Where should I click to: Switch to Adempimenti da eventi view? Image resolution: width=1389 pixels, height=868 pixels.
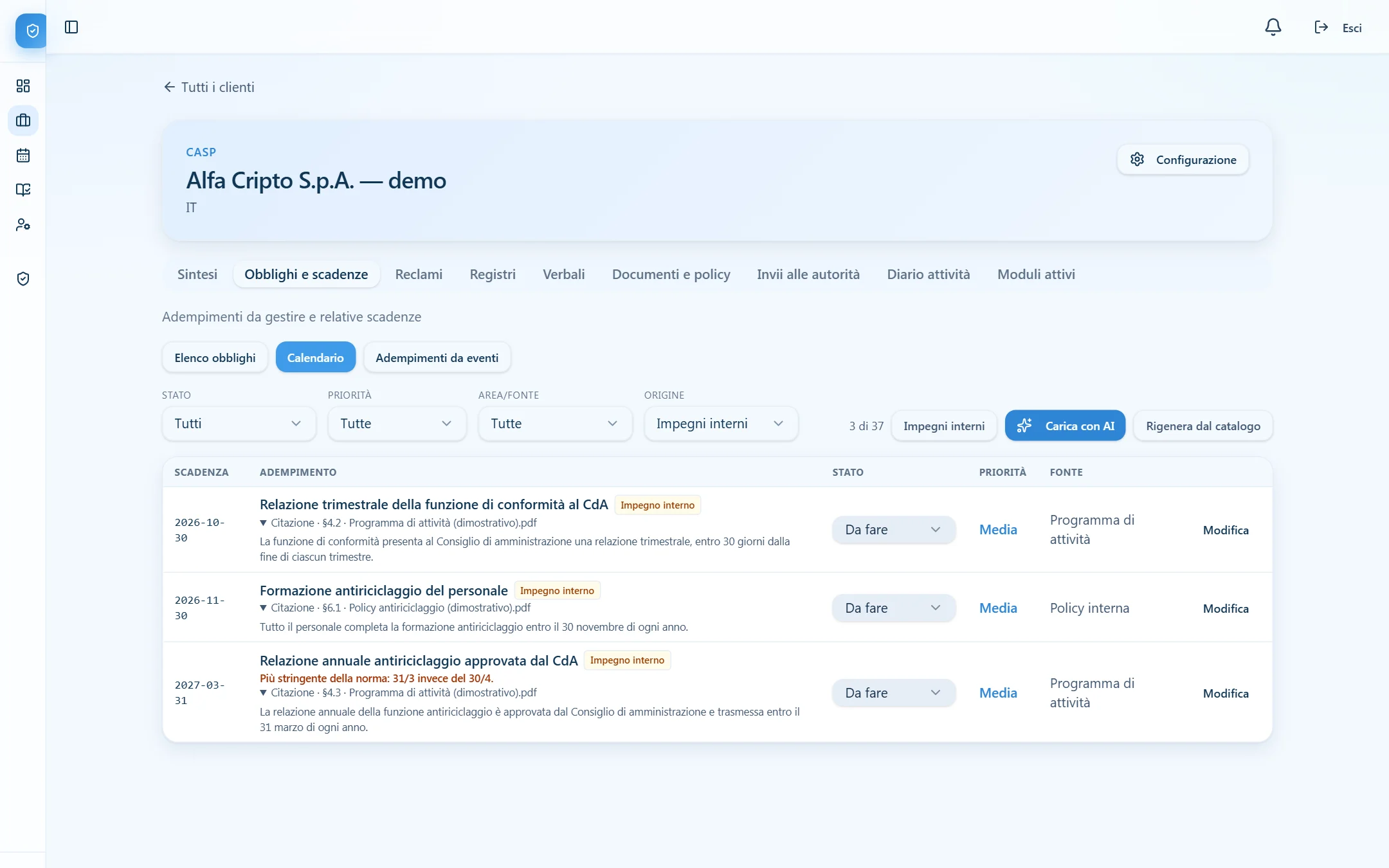[x=437, y=357]
